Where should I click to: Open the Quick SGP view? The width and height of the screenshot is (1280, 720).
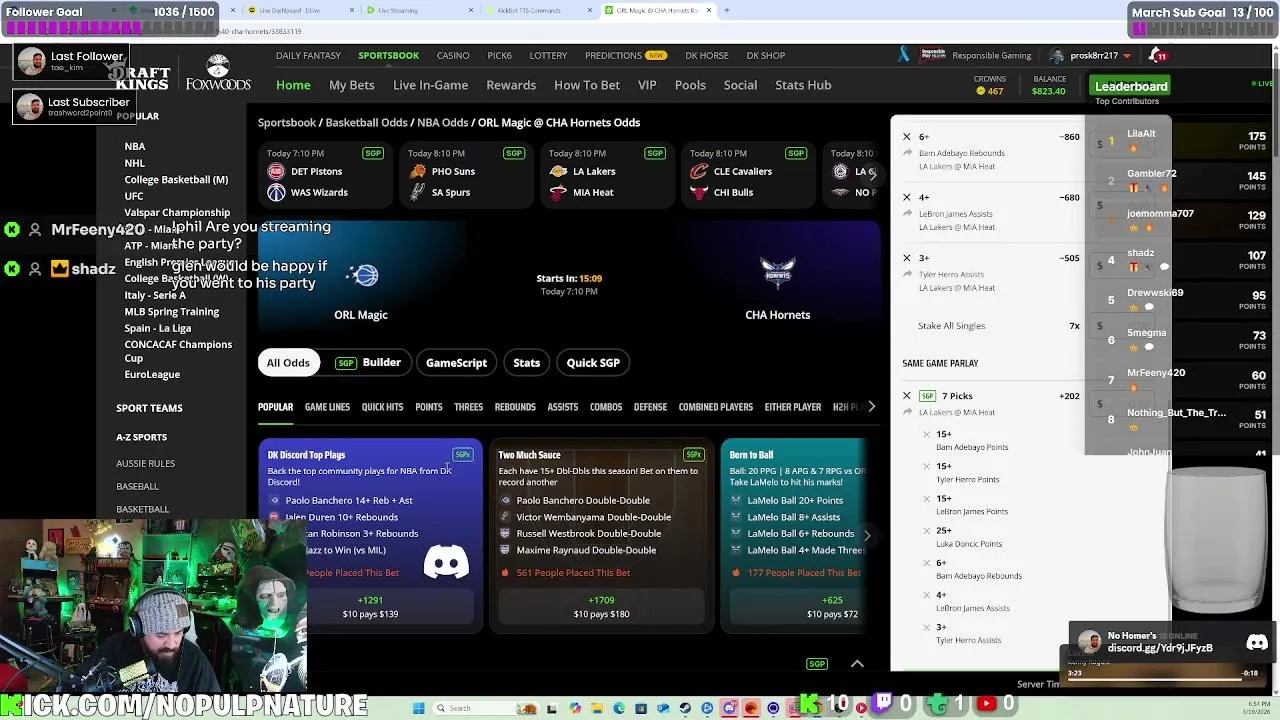(x=593, y=363)
